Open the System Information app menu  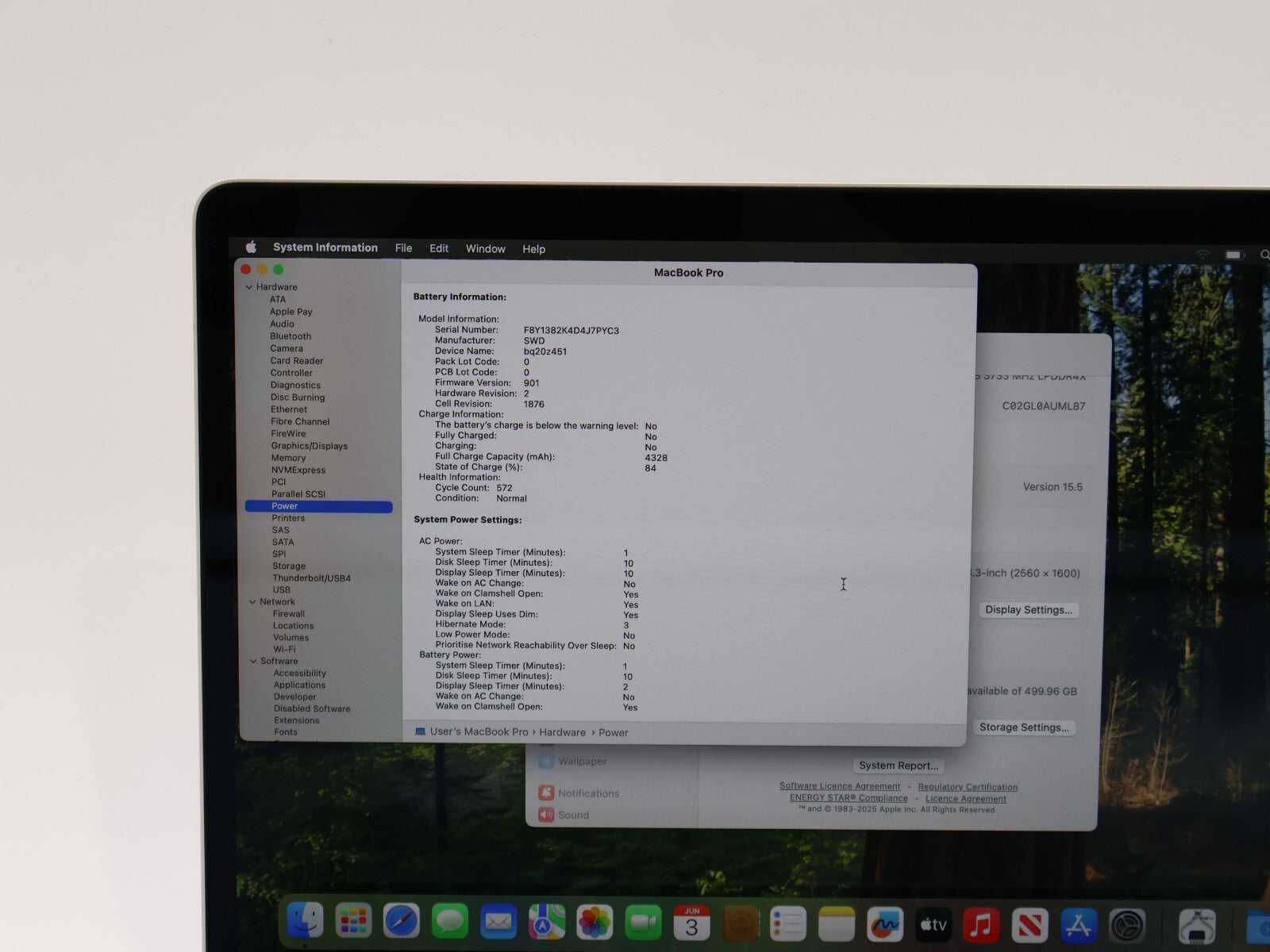point(325,248)
